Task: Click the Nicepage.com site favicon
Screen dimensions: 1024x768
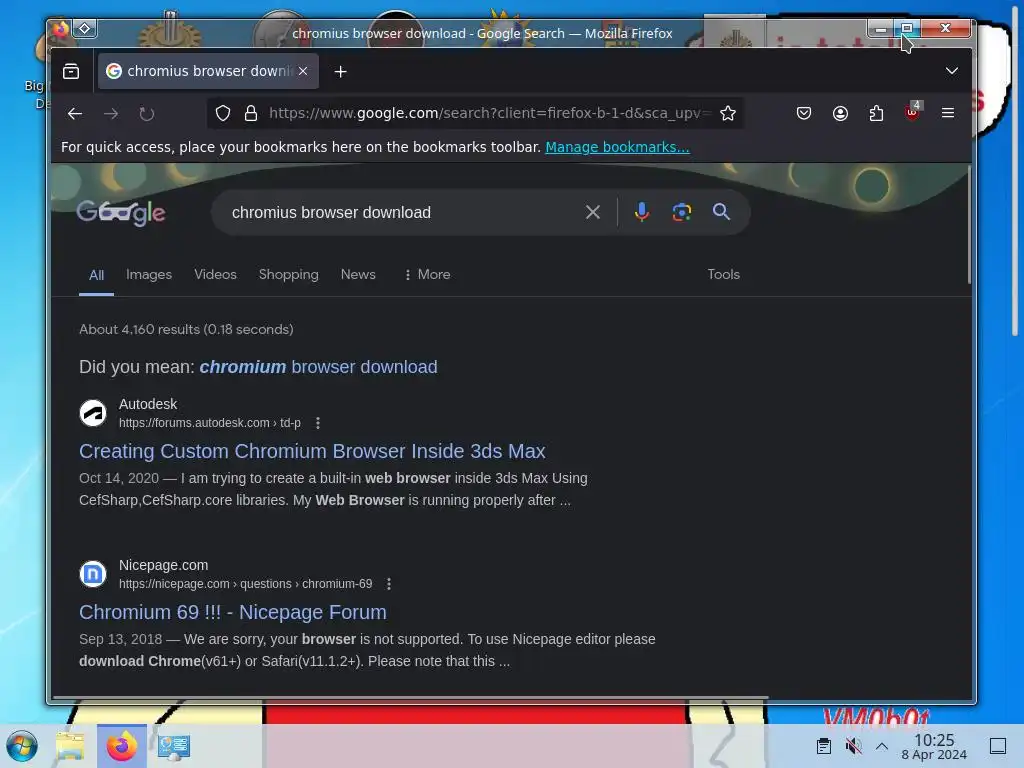Action: click(x=93, y=574)
